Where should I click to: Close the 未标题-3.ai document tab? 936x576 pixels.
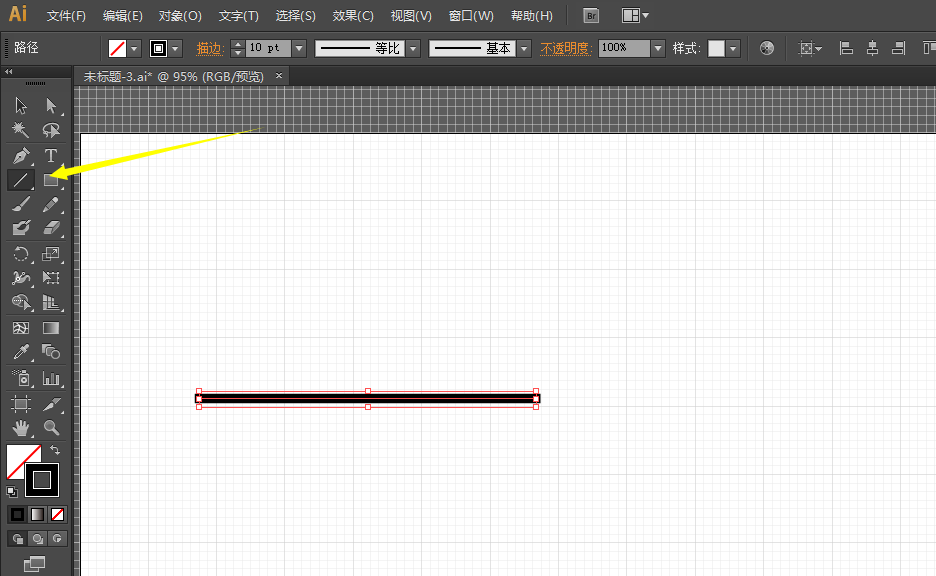[279, 76]
